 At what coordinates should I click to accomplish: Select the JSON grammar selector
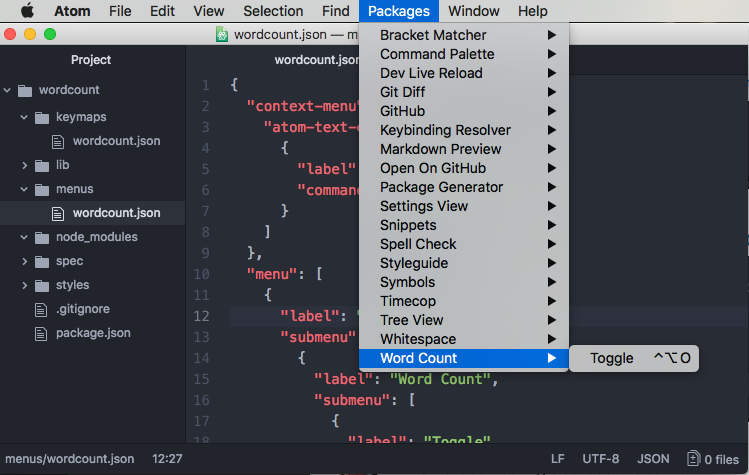[x=653, y=459]
